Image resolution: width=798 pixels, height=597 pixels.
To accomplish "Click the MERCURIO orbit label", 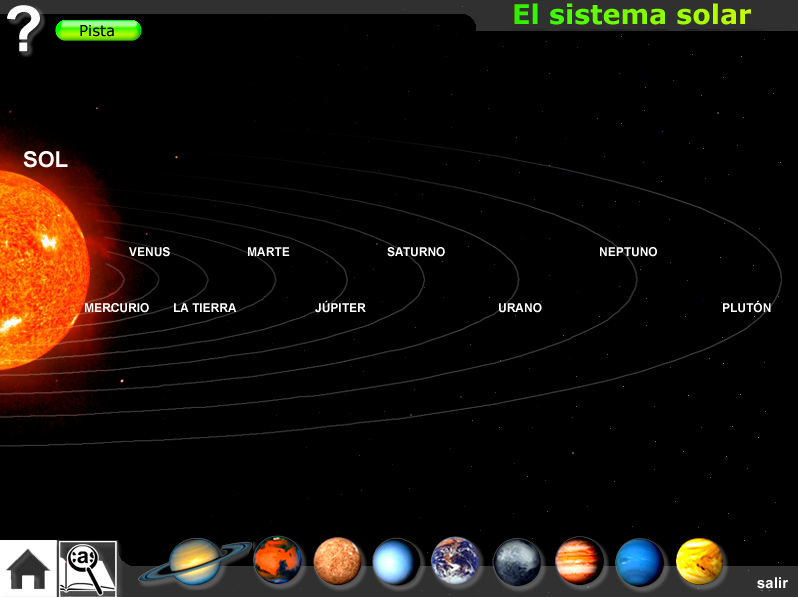I will [x=117, y=307].
